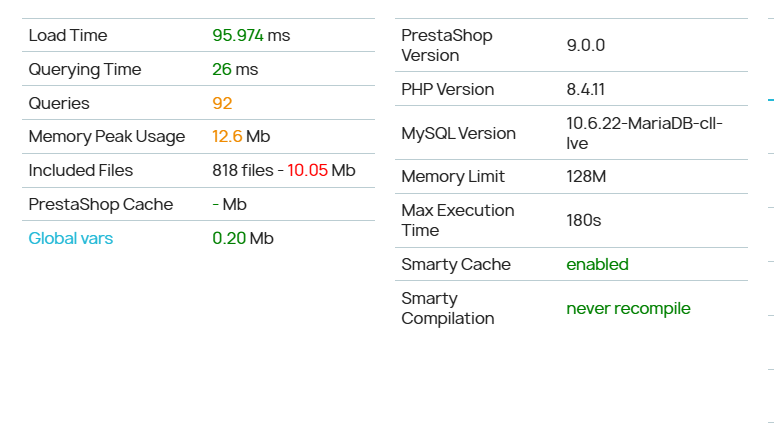The image size is (774, 429).
Task: Click the PHP Version value 8.4.11
Action: click(585, 89)
